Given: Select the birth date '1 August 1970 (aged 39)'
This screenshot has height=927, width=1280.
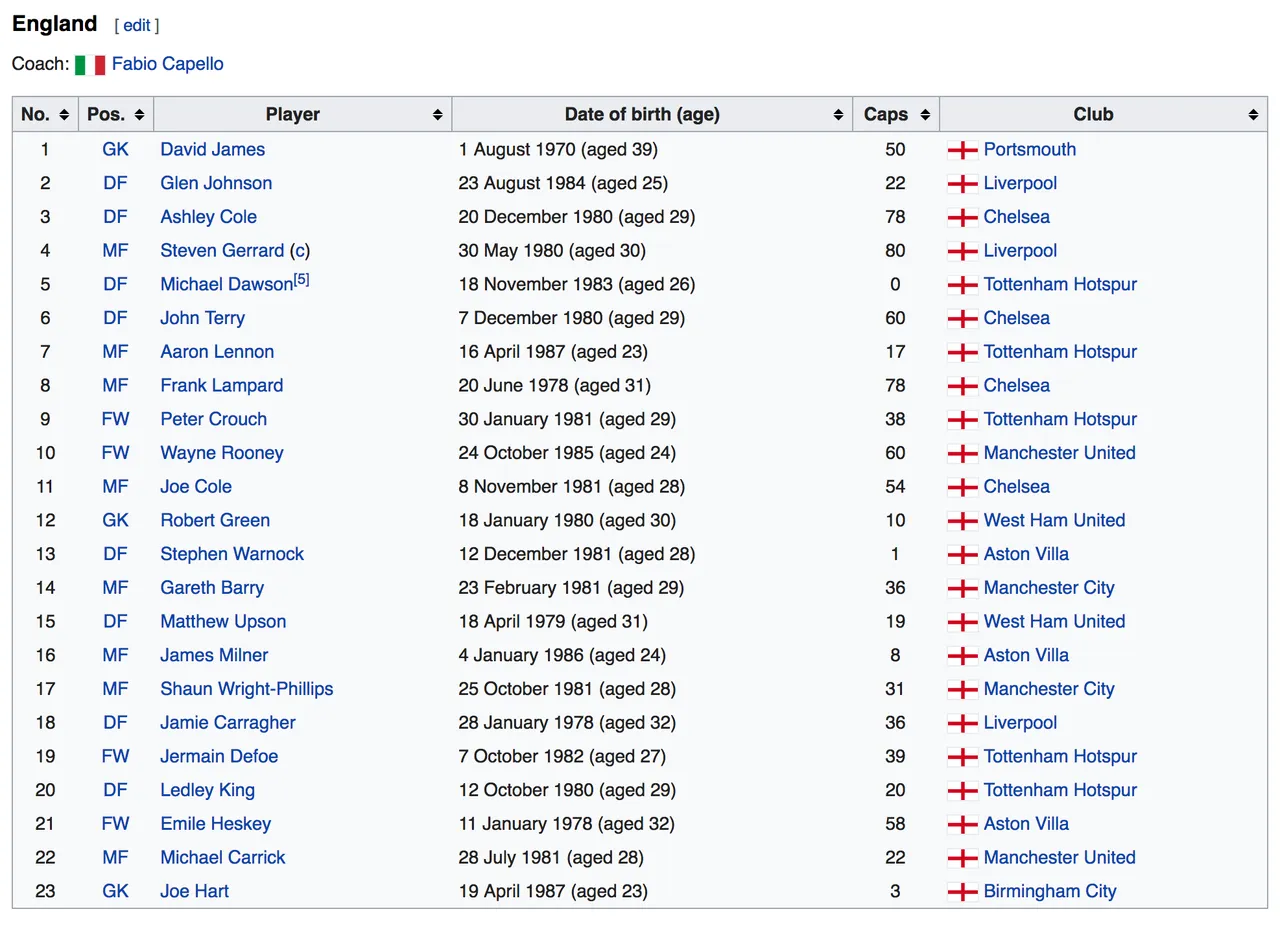Looking at the screenshot, I should pyautogui.click(x=558, y=149).
